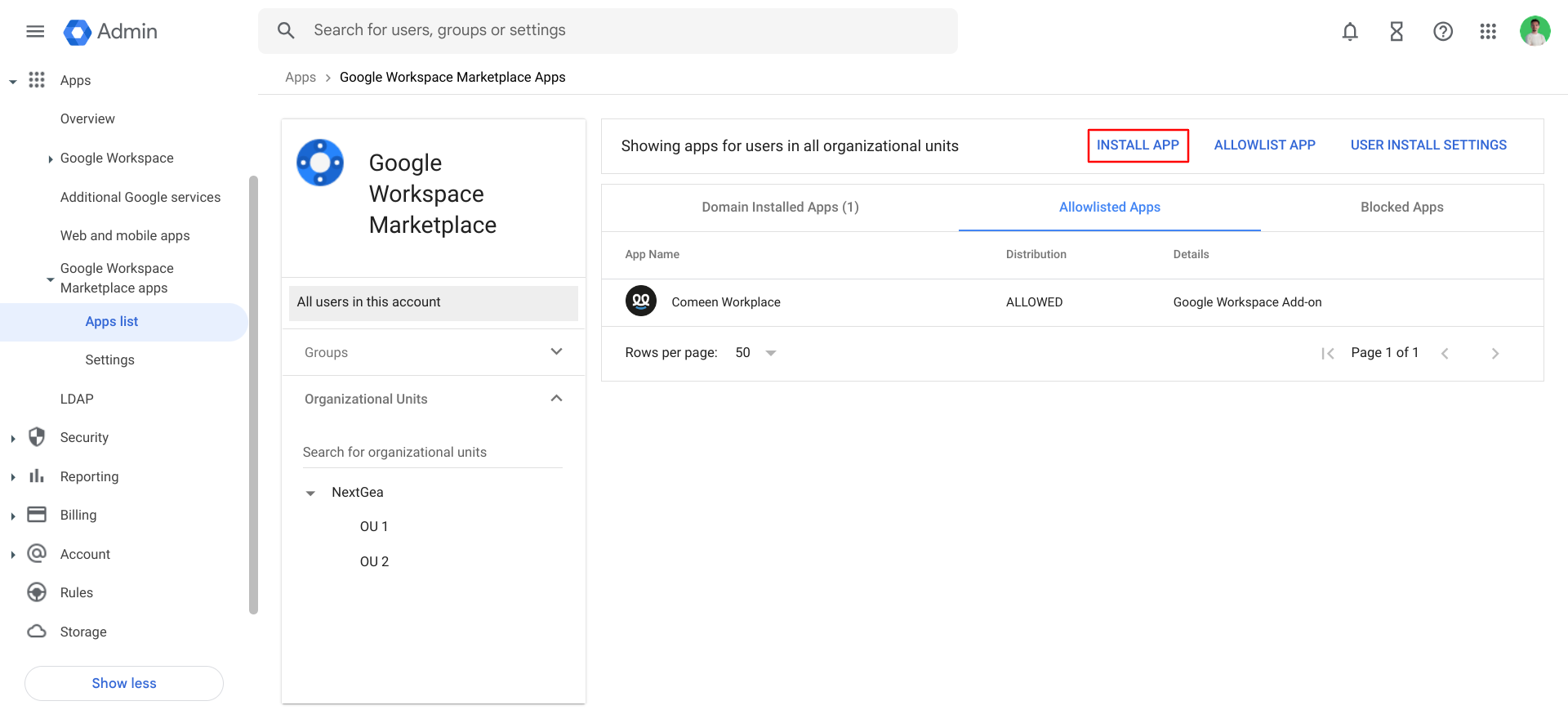Expand the Account section arrow
1568x719 pixels.
(x=13, y=555)
